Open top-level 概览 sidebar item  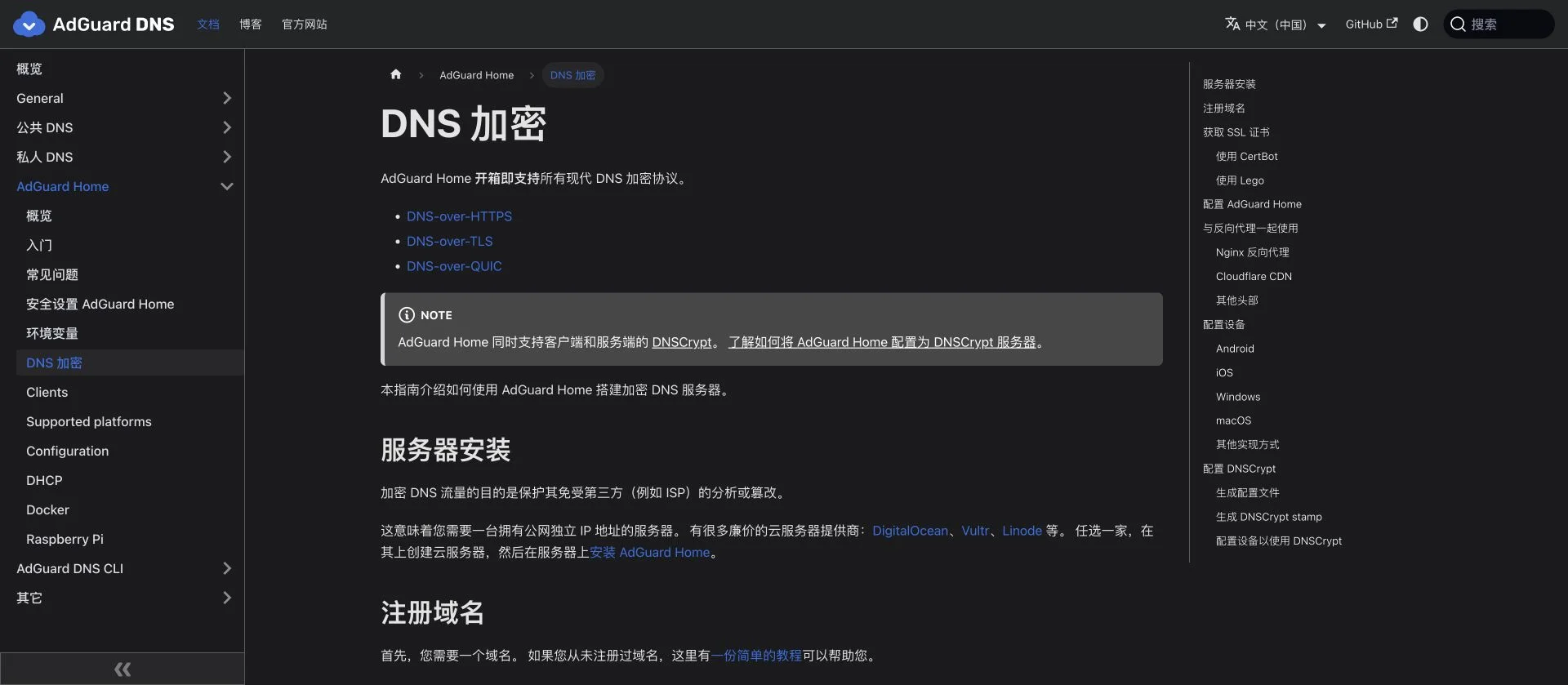(x=29, y=69)
